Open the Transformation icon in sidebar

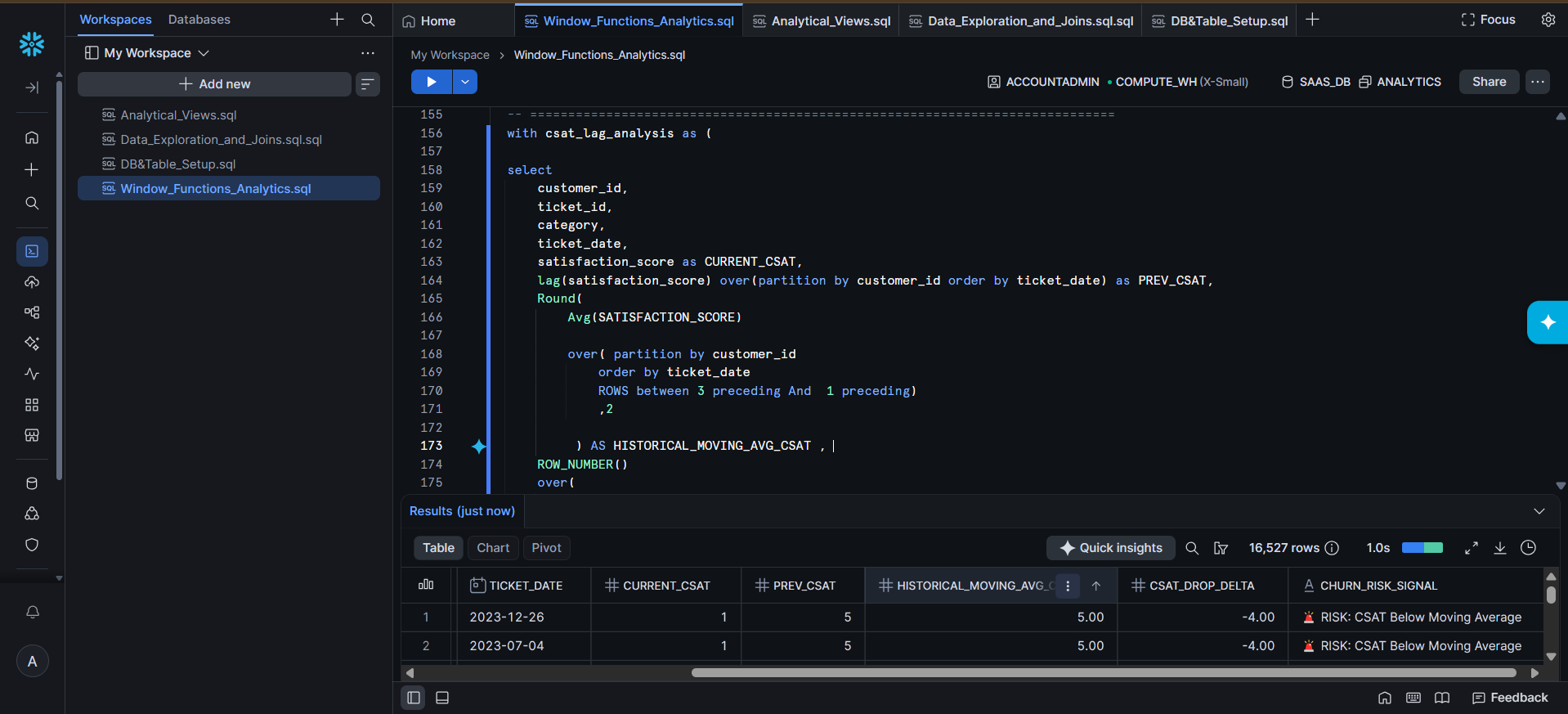(32, 312)
